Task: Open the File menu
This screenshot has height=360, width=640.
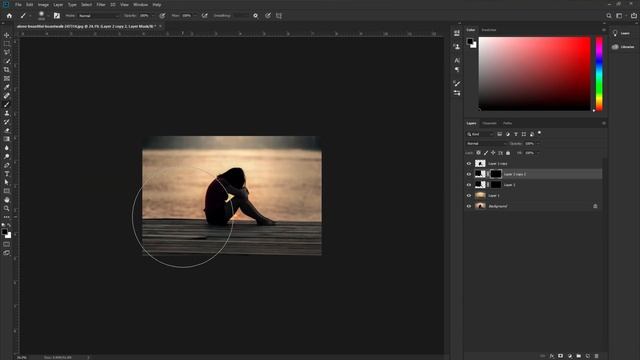Action: [x=18, y=4]
